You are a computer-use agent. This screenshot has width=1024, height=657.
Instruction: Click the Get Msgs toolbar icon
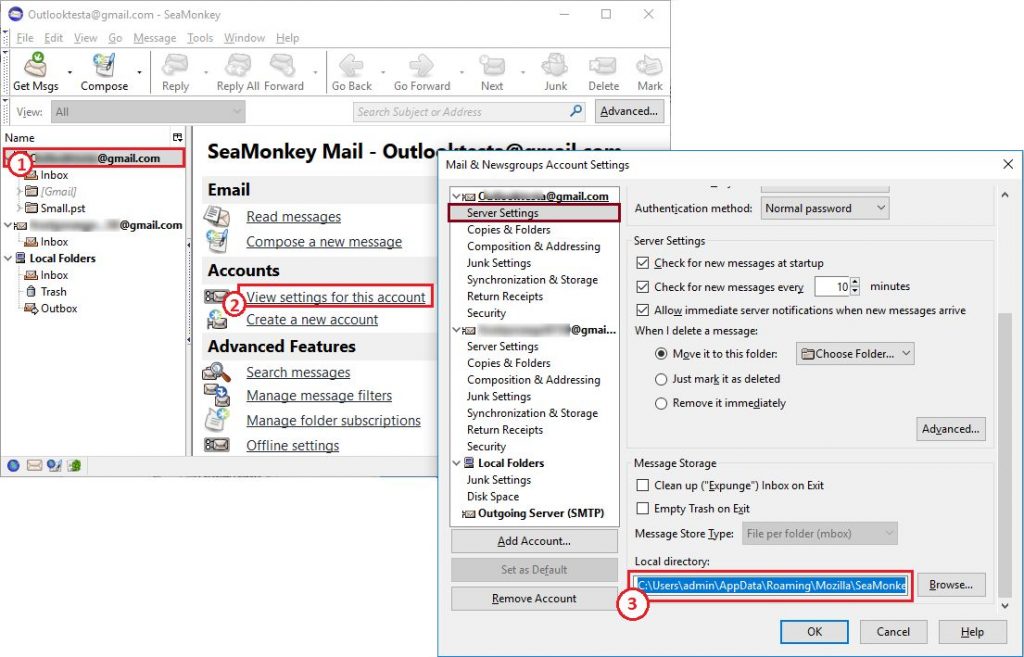pos(35,67)
